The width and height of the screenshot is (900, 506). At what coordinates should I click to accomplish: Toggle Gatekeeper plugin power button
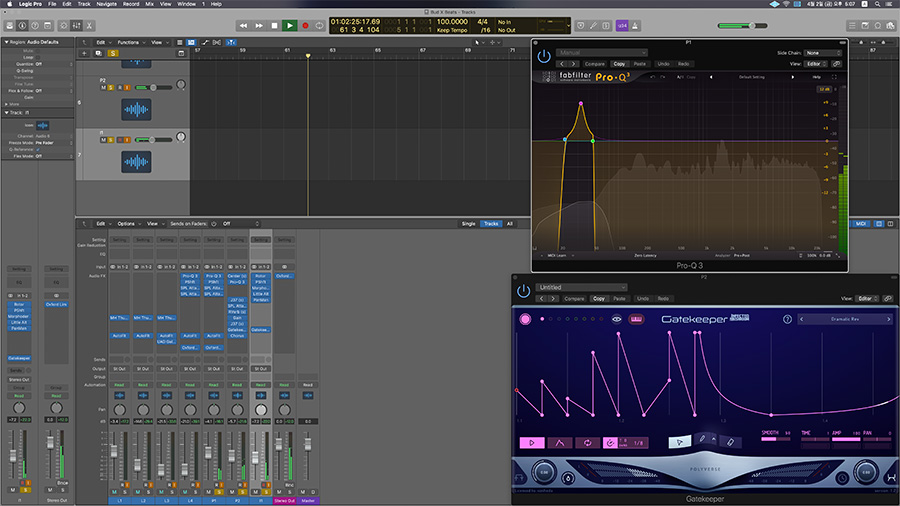523,291
